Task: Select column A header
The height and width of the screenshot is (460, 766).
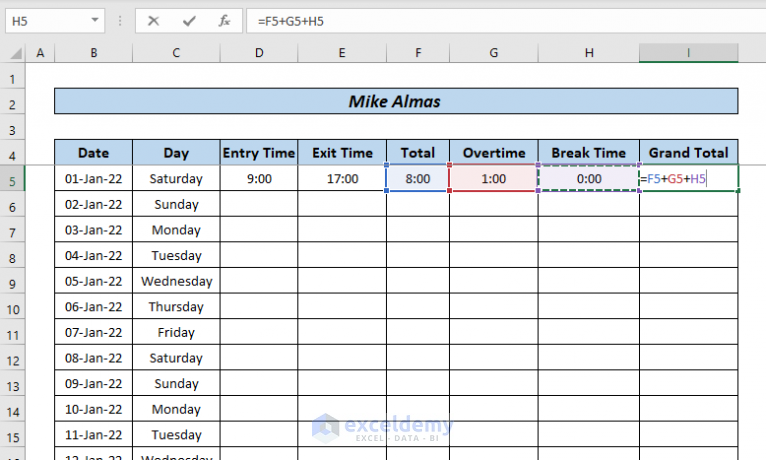Action: point(40,53)
